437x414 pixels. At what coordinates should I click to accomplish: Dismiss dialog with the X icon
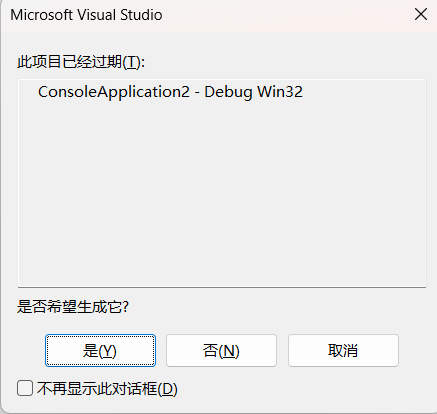coord(421,14)
